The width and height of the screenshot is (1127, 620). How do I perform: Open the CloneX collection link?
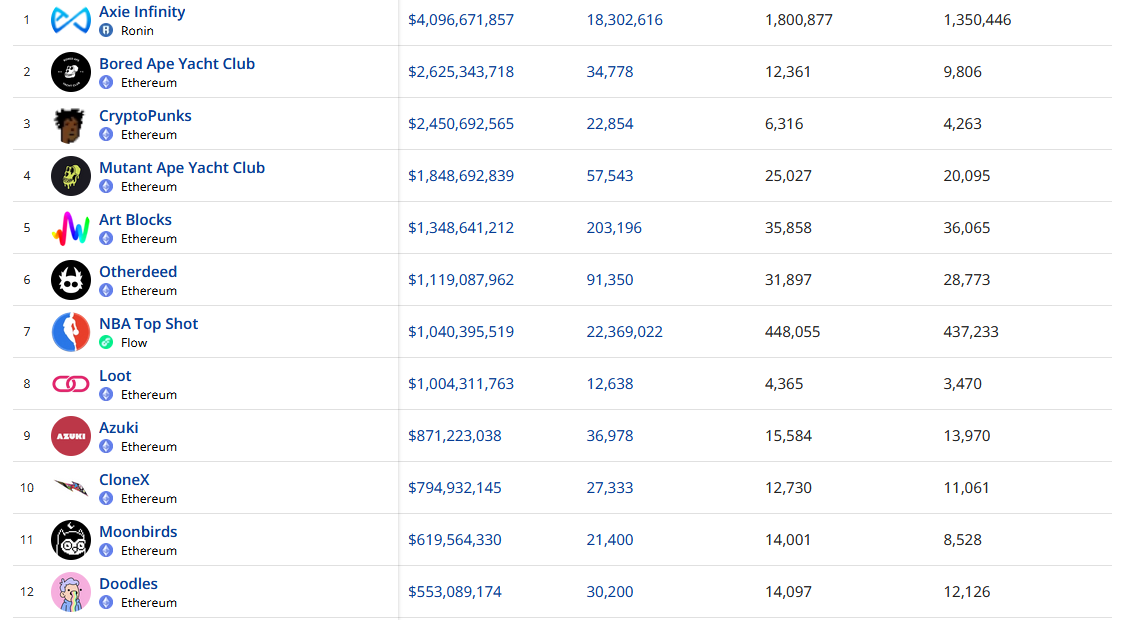coord(124,480)
